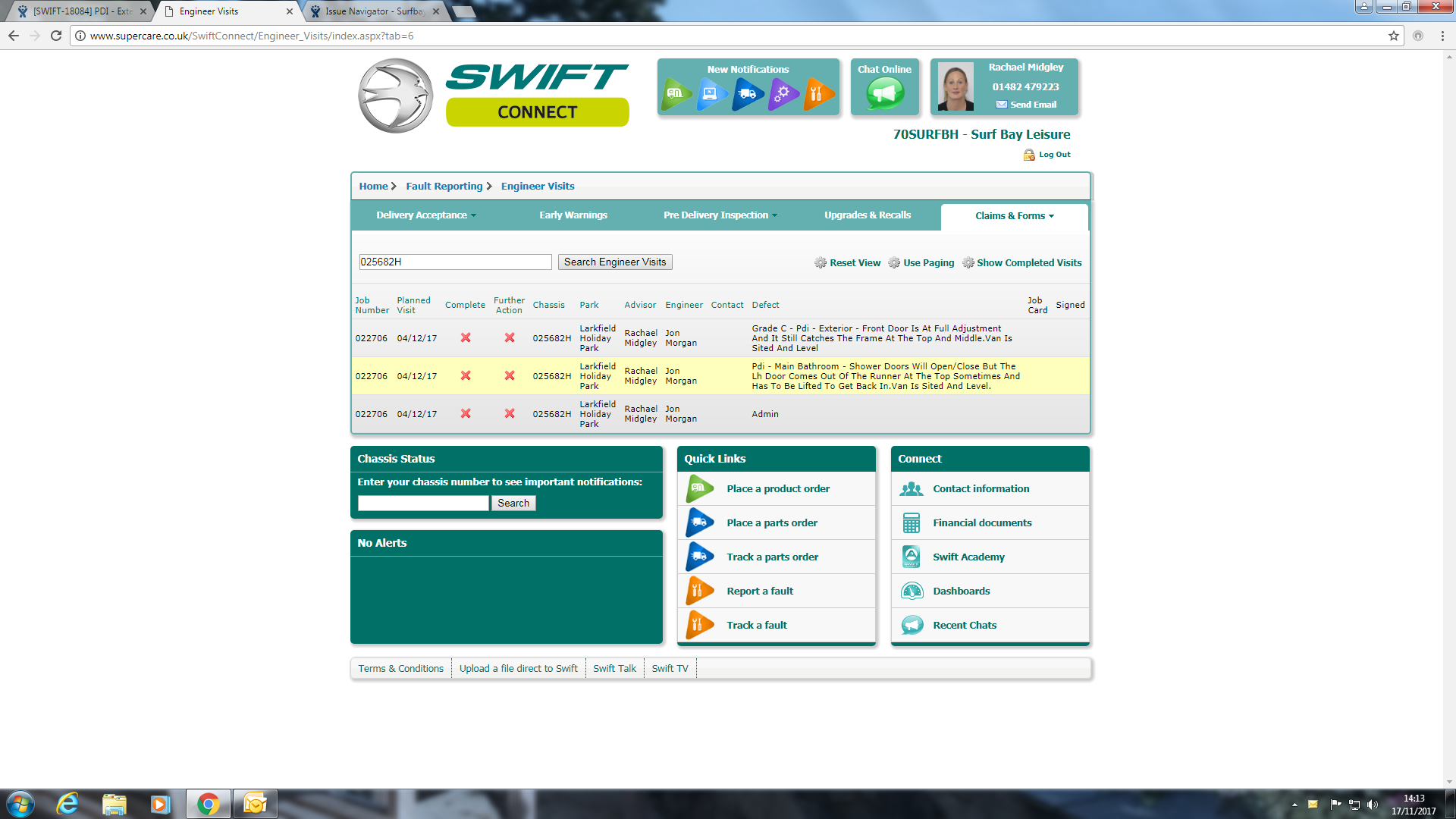Click the orange fault tools notification icon

pos(817,94)
